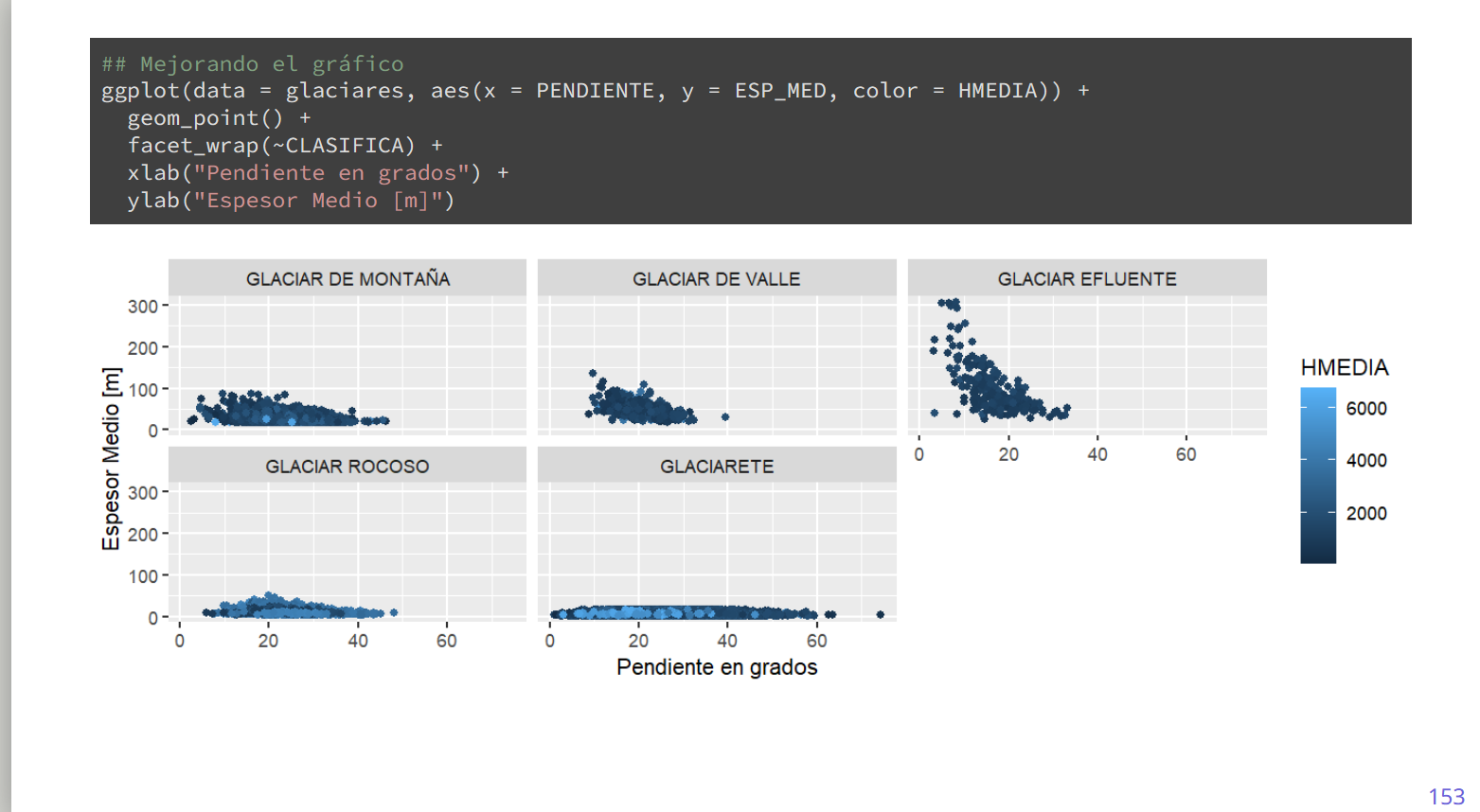
Task: Click the GLACIARETE facet header
Action: pyautogui.click(x=716, y=467)
